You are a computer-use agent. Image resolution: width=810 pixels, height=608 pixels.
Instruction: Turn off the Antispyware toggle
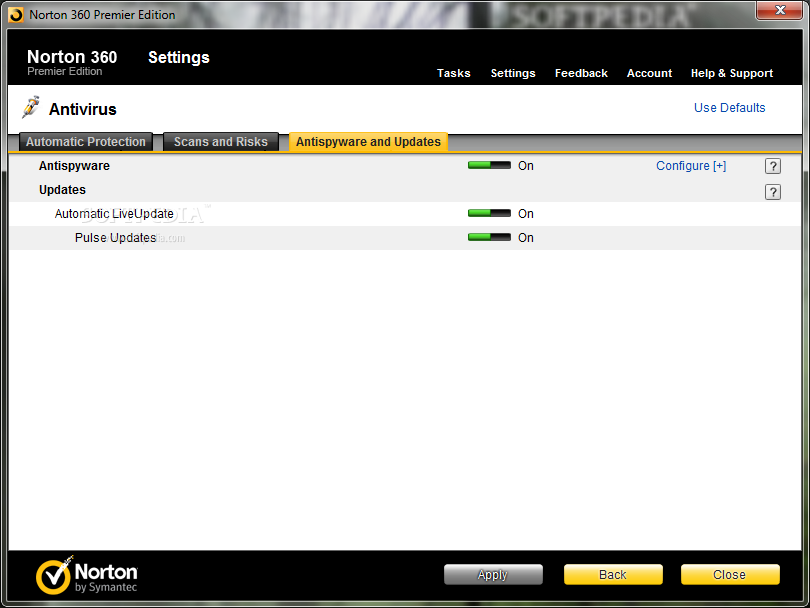(489, 165)
